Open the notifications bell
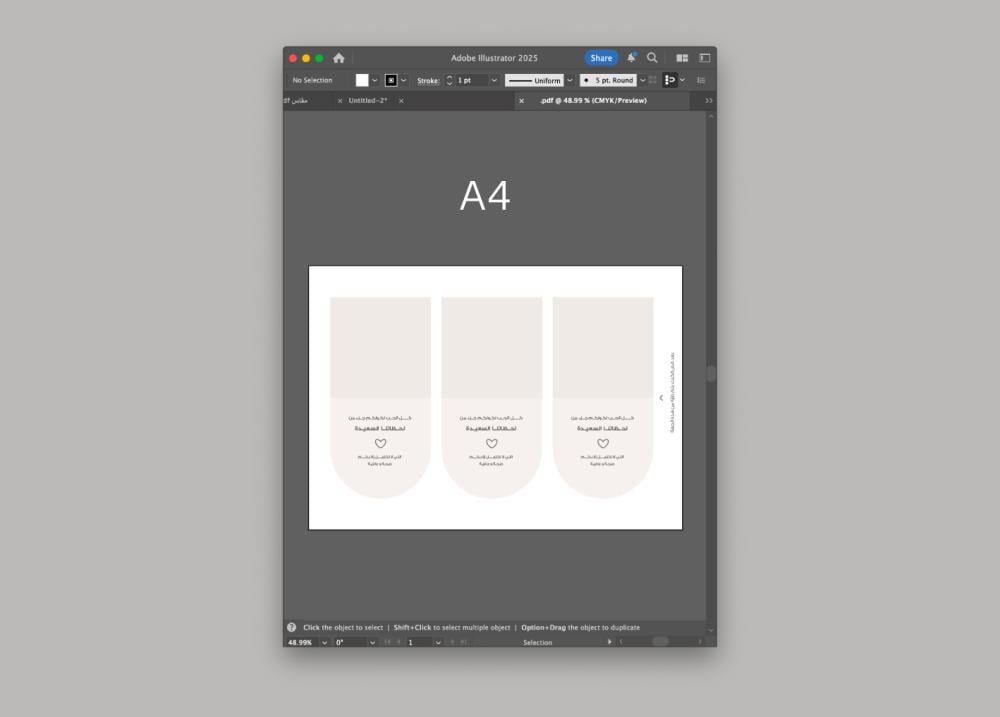Viewport: 1000px width, 717px height. [x=631, y=58]
